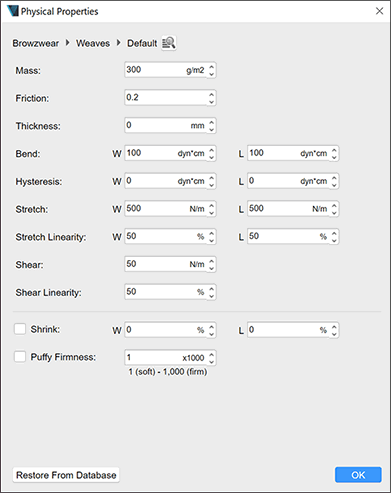Click the Default breadcrumb item
The image size is (391, 493).
coord(142,43)
